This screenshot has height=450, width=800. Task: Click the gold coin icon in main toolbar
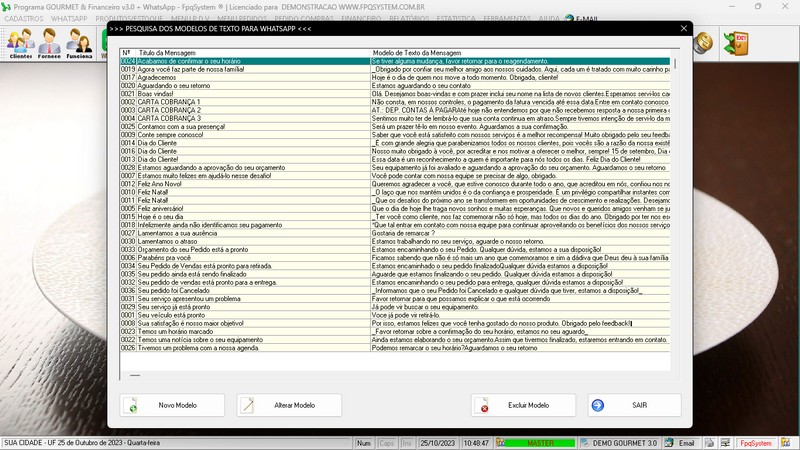pos(703,43)
